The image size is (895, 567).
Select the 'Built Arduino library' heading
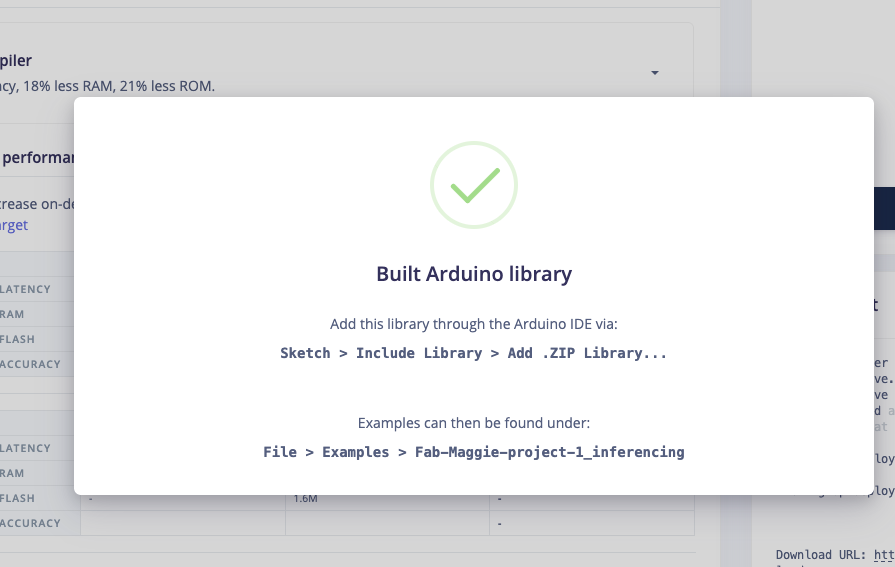pyautogui.click(x=474, y=274)
